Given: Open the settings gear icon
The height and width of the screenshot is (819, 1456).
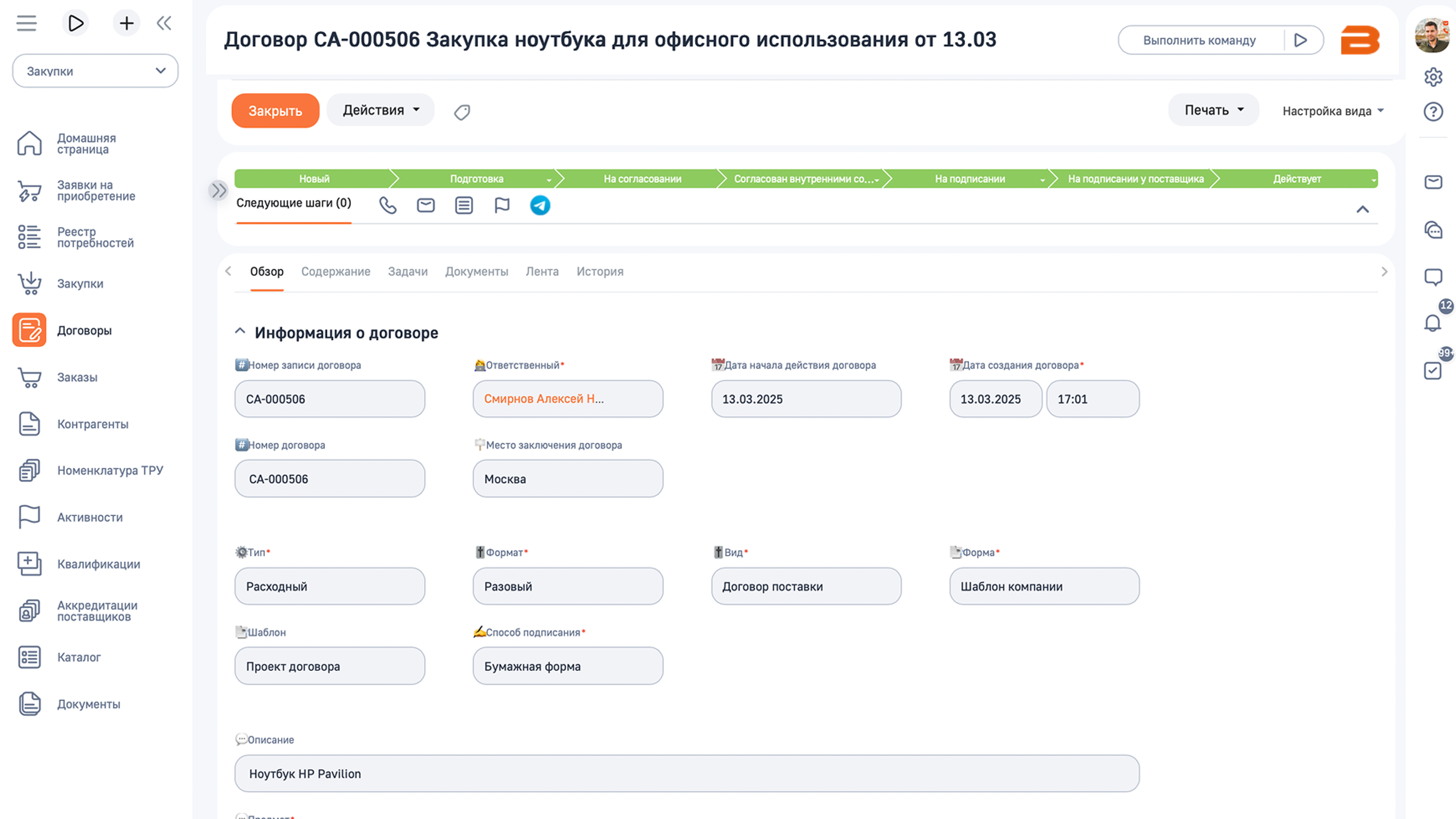Looking at the screenshot, I should click(x=1433, y=77).
